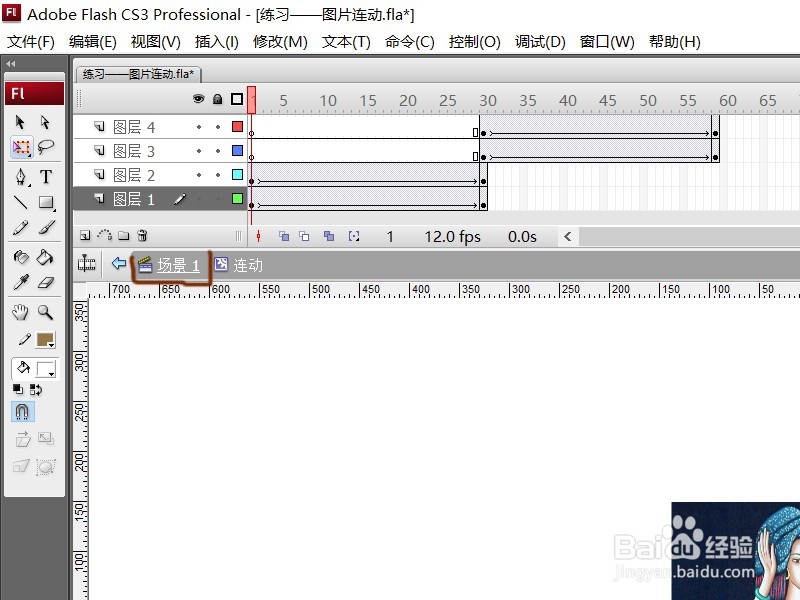Select the Rectangle tool

click(46, 203)
